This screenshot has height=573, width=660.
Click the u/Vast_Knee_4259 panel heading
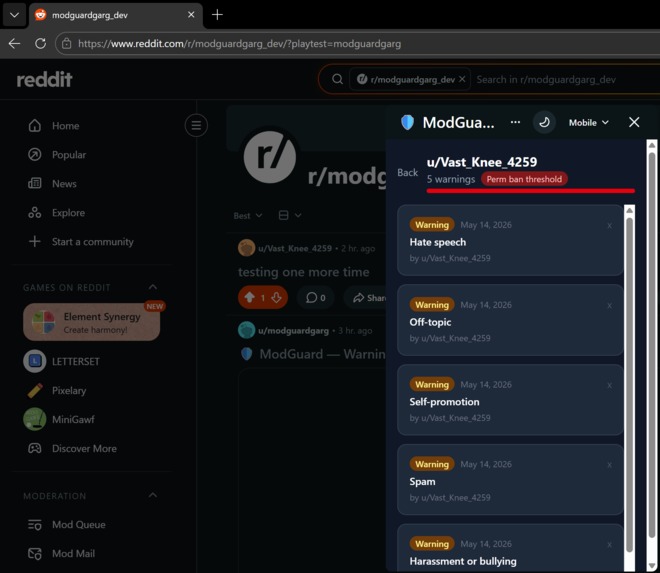click(482, 162)
